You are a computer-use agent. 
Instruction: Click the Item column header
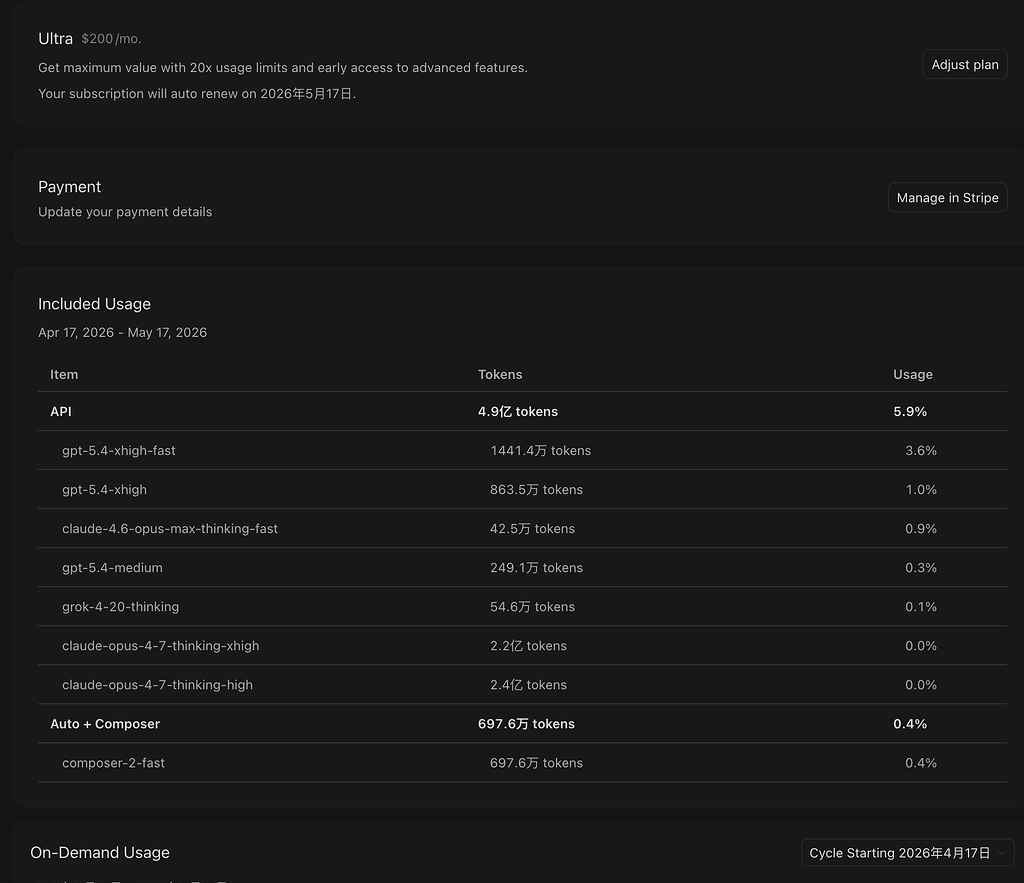(x=64, y=374)
